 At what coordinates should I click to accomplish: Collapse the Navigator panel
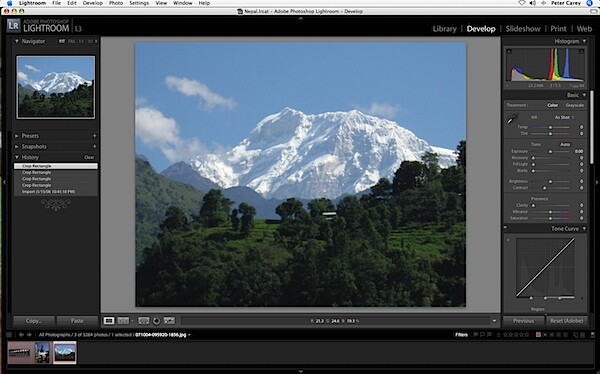17,41
